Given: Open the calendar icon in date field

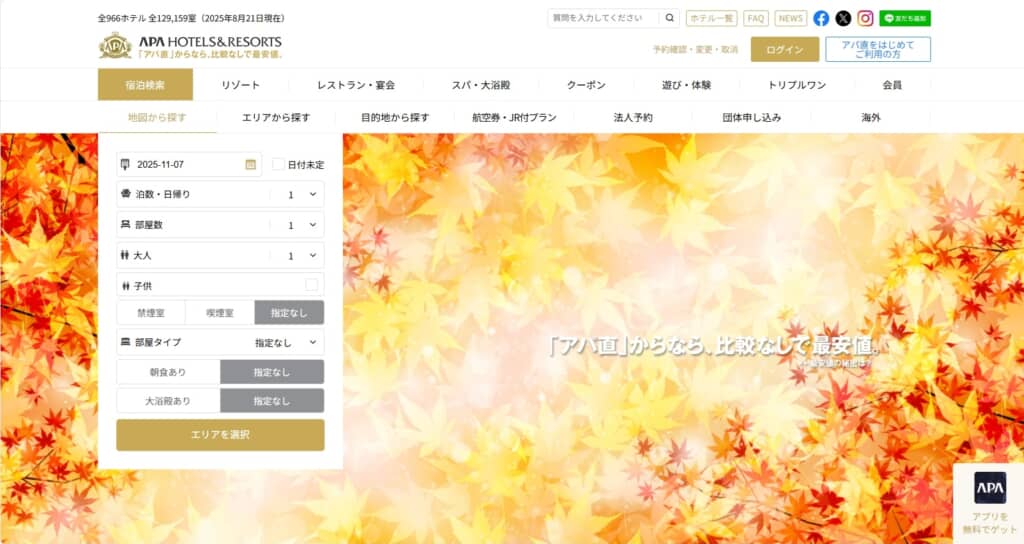Looking at the screenshot, I should coord(250,164).
